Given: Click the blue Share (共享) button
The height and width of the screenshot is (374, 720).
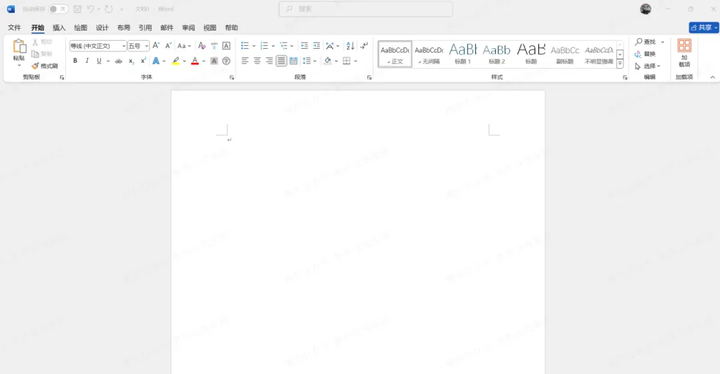Looking at the screenshot, I should [x=703, y=28].
